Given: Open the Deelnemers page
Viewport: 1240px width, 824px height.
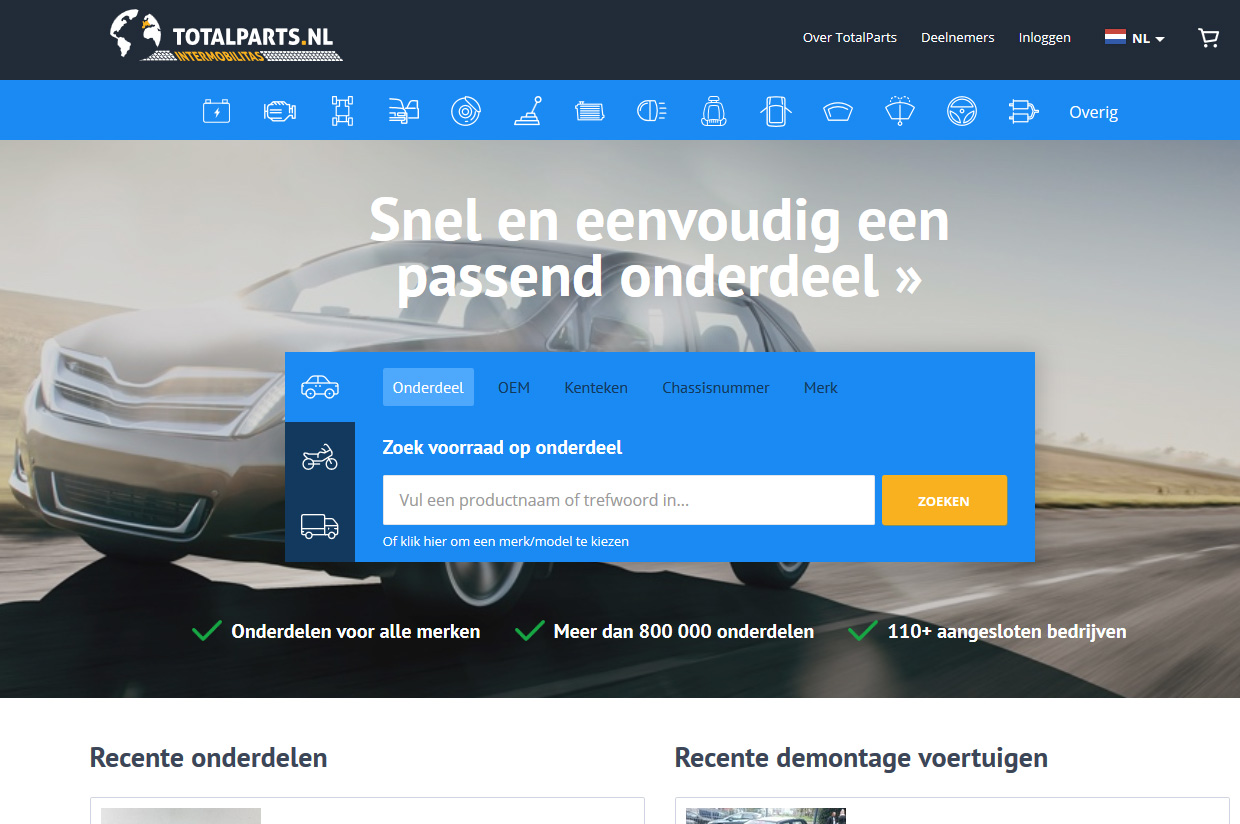Looking at the screenshot, I should click(958, 38).
